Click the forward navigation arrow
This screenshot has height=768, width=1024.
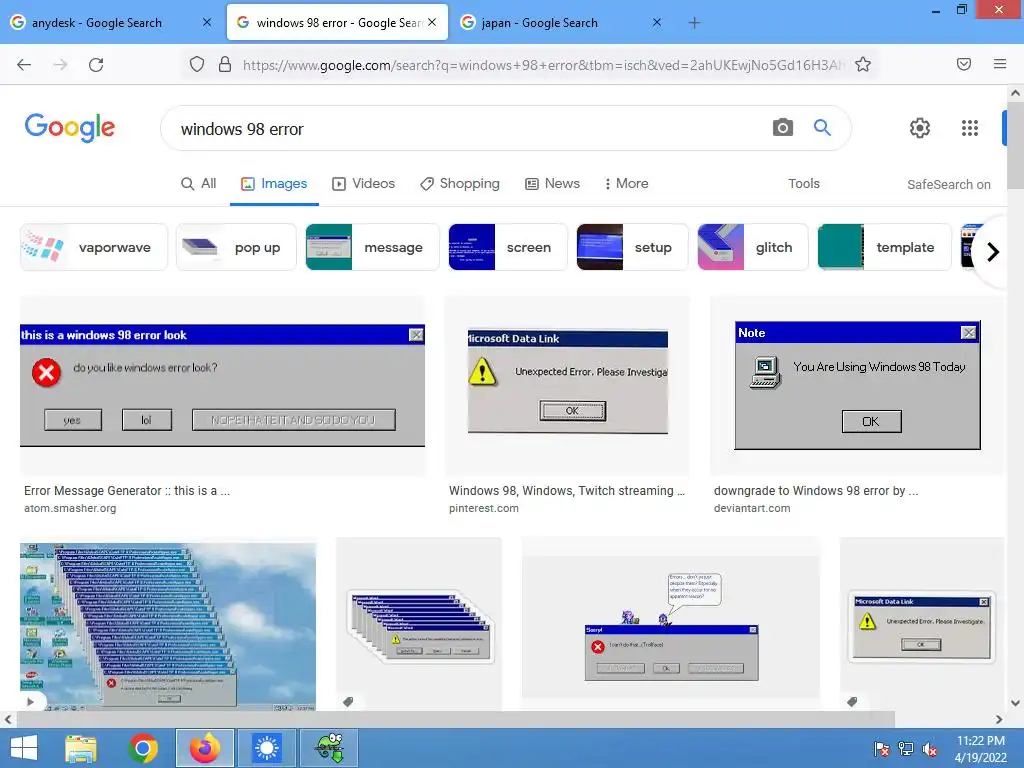pos(60,65)
